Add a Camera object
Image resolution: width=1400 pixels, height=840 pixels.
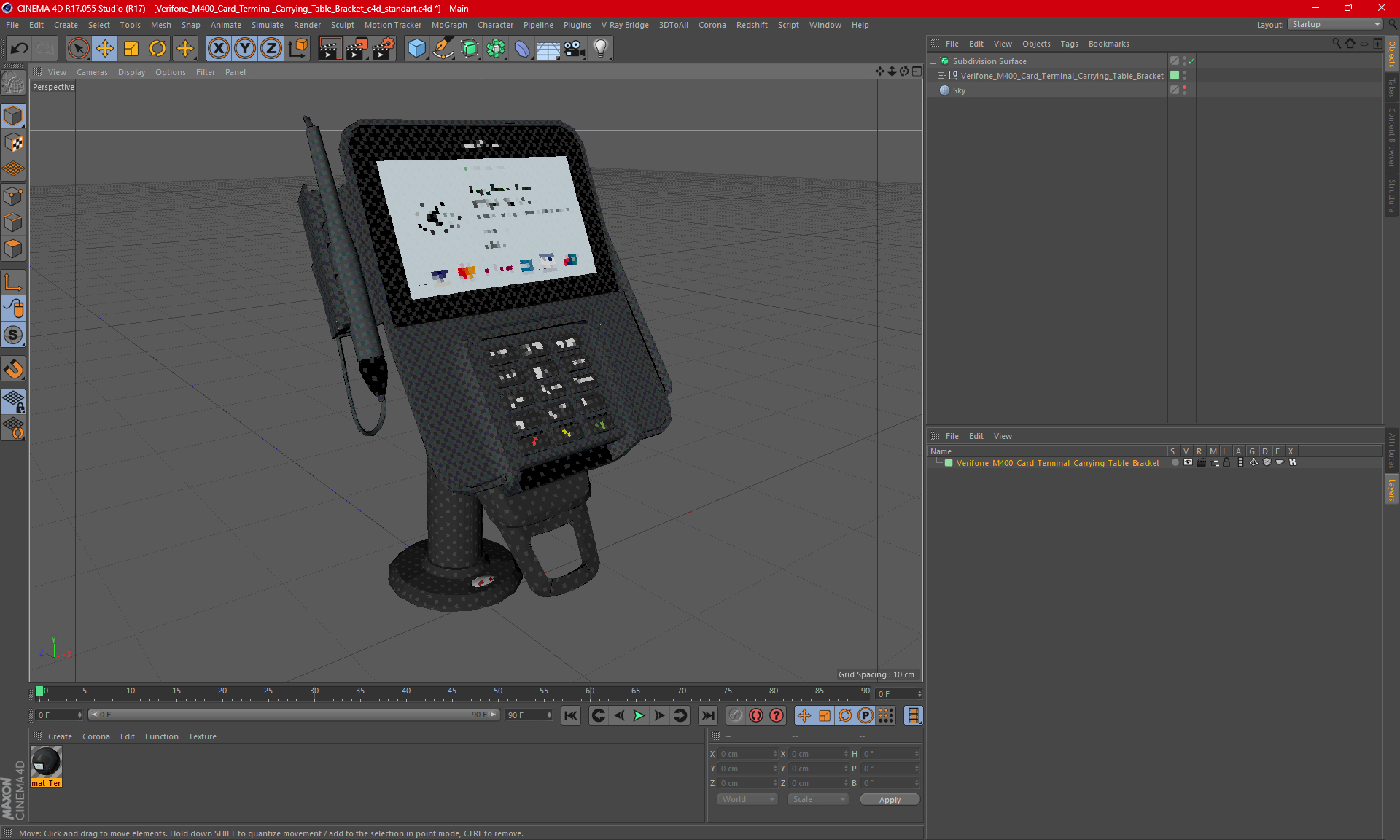[x=575, y=49]
